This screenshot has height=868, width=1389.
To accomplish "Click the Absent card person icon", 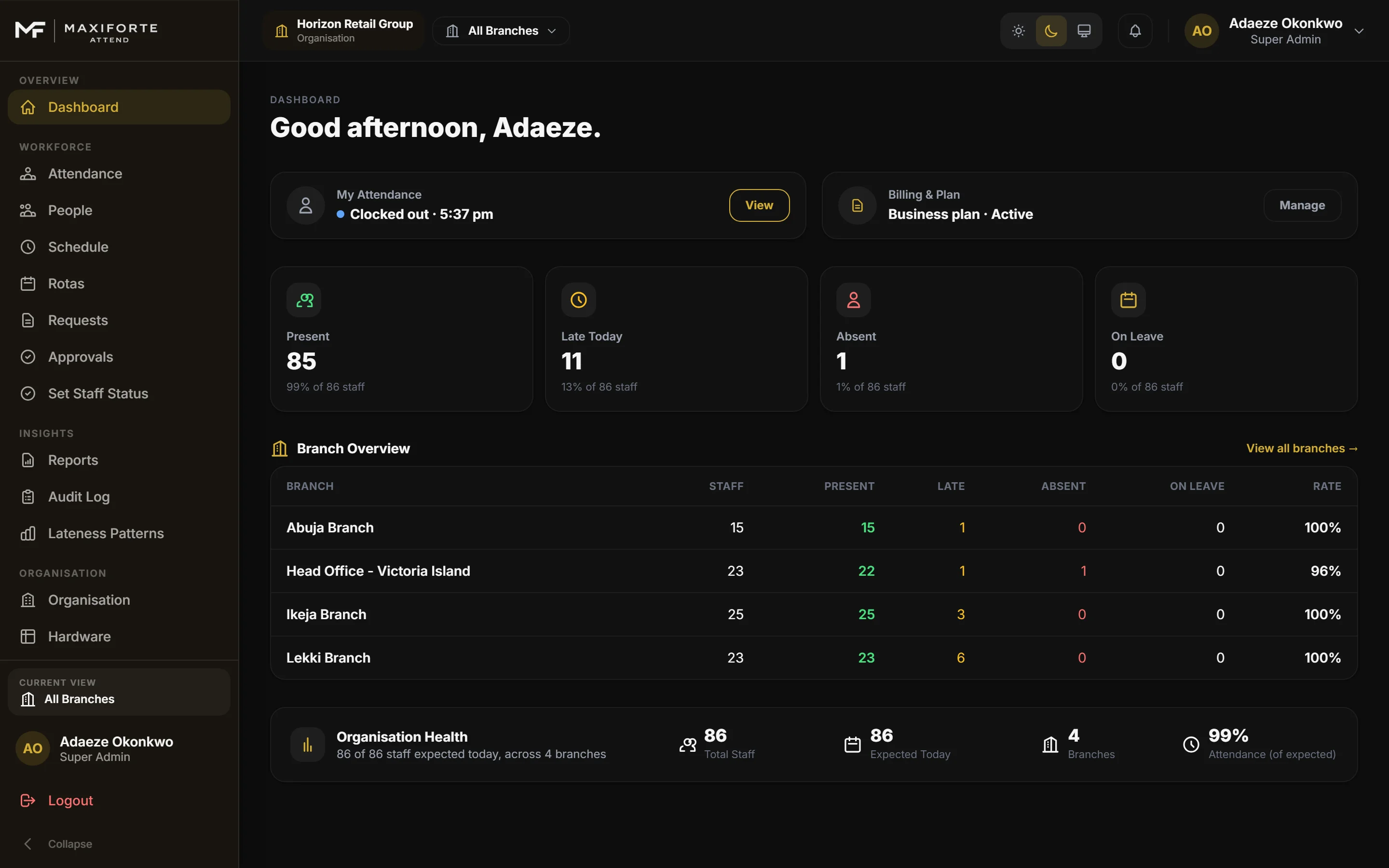I will click(854, 299).
